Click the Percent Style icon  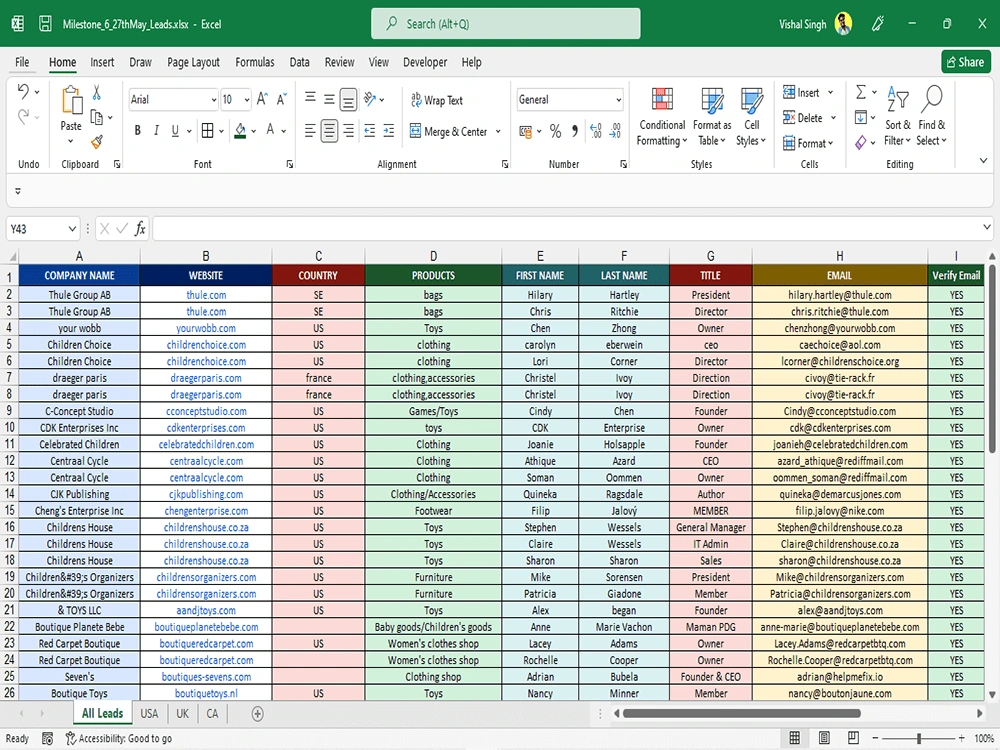pos(555,131)
